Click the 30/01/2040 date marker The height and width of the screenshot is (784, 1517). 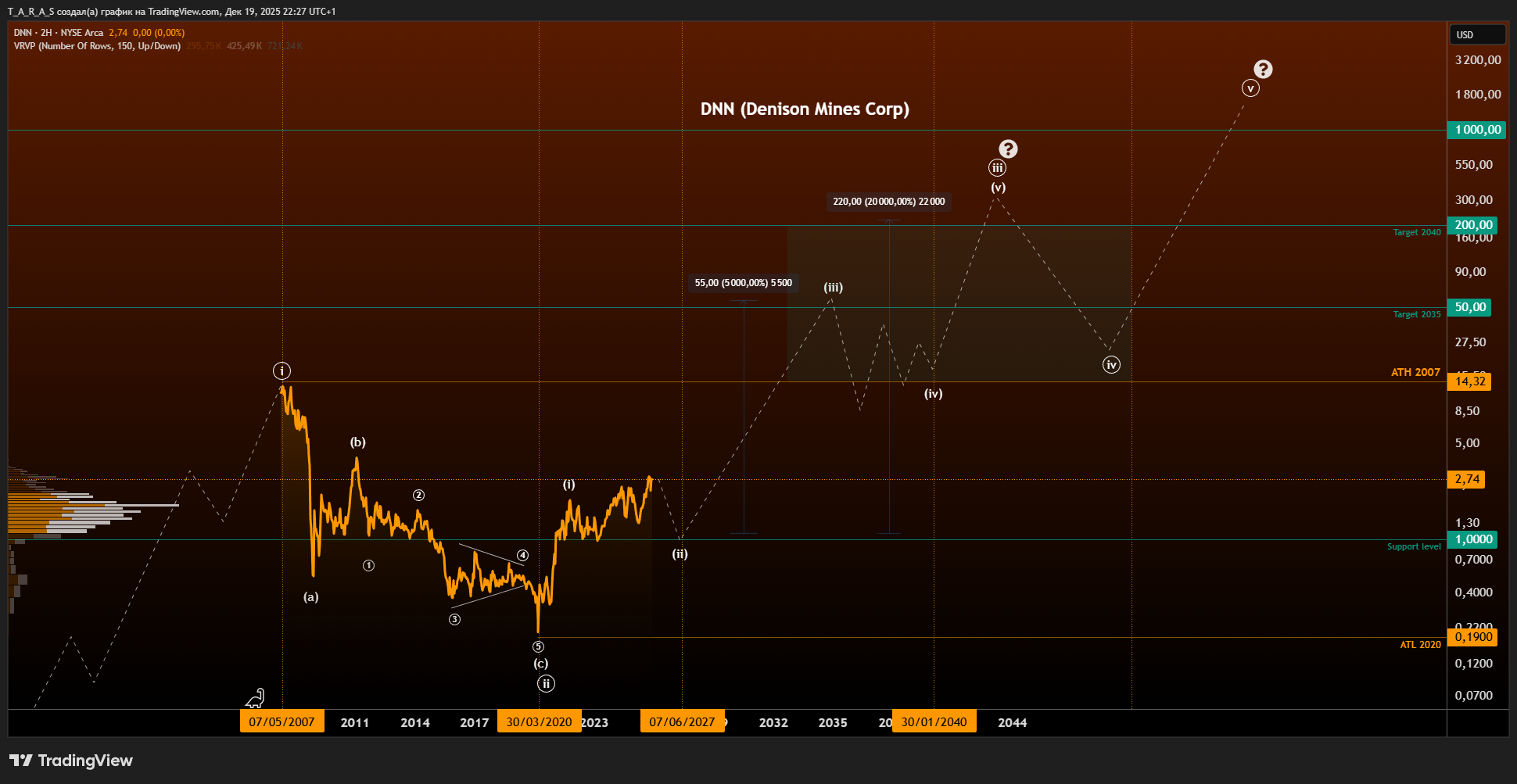point(934,721)
